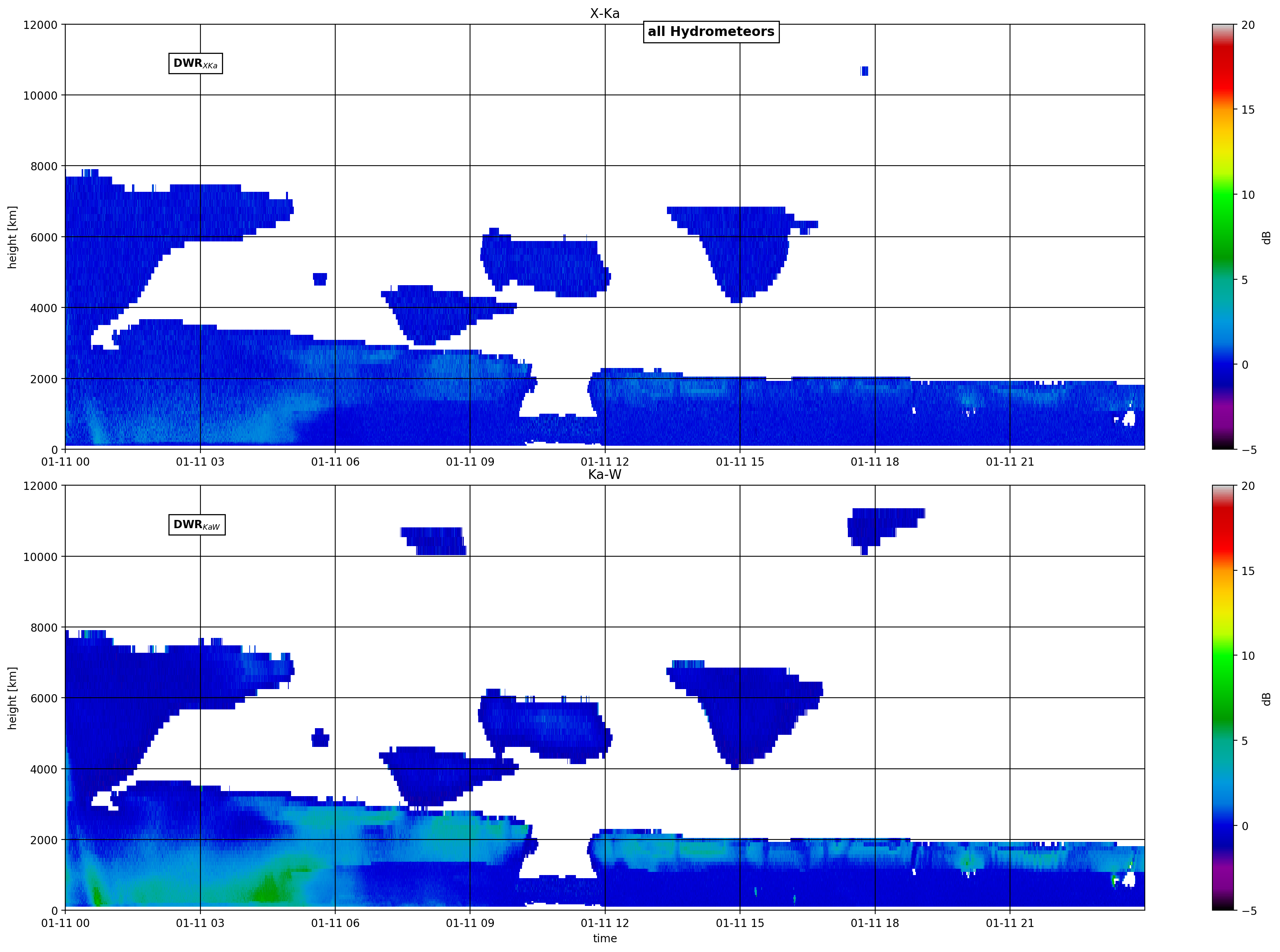
Task: Click the "01-11 21" x-tick under bottom plot
Action: tap(1010, 923)
